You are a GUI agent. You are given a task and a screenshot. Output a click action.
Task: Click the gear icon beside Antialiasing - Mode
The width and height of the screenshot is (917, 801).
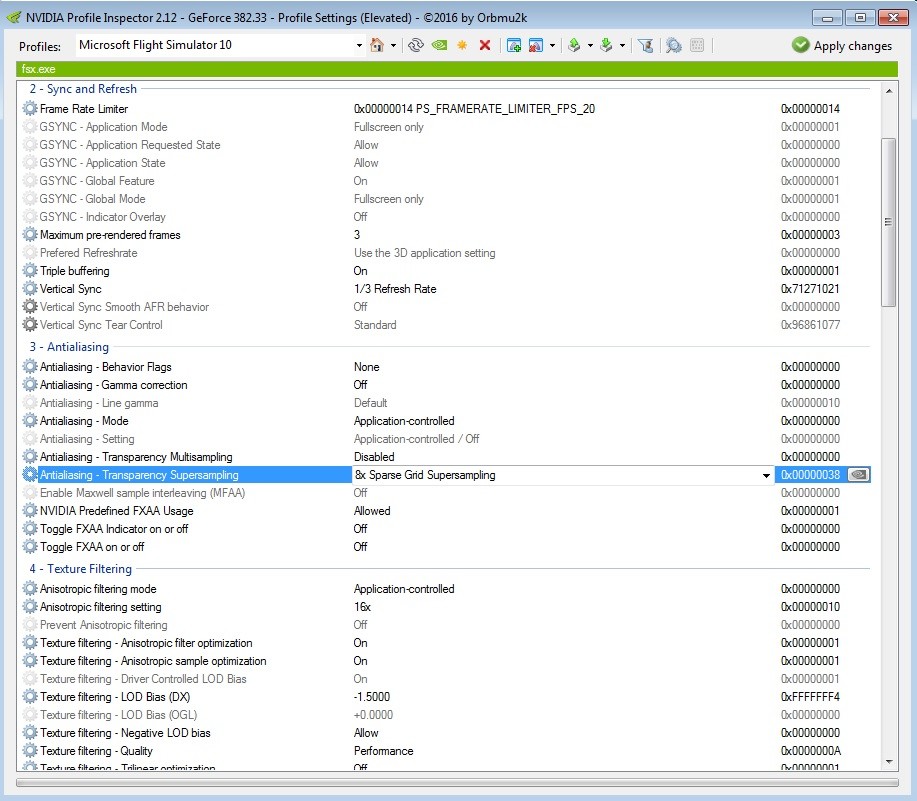tap(30, 421)
